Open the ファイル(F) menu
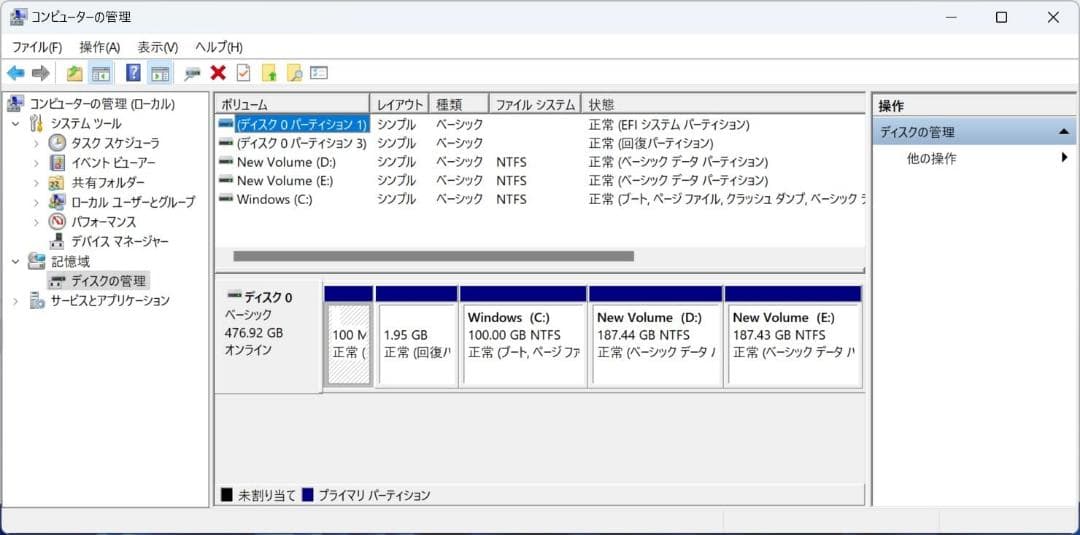1080x535 pixels. [37, 48]
